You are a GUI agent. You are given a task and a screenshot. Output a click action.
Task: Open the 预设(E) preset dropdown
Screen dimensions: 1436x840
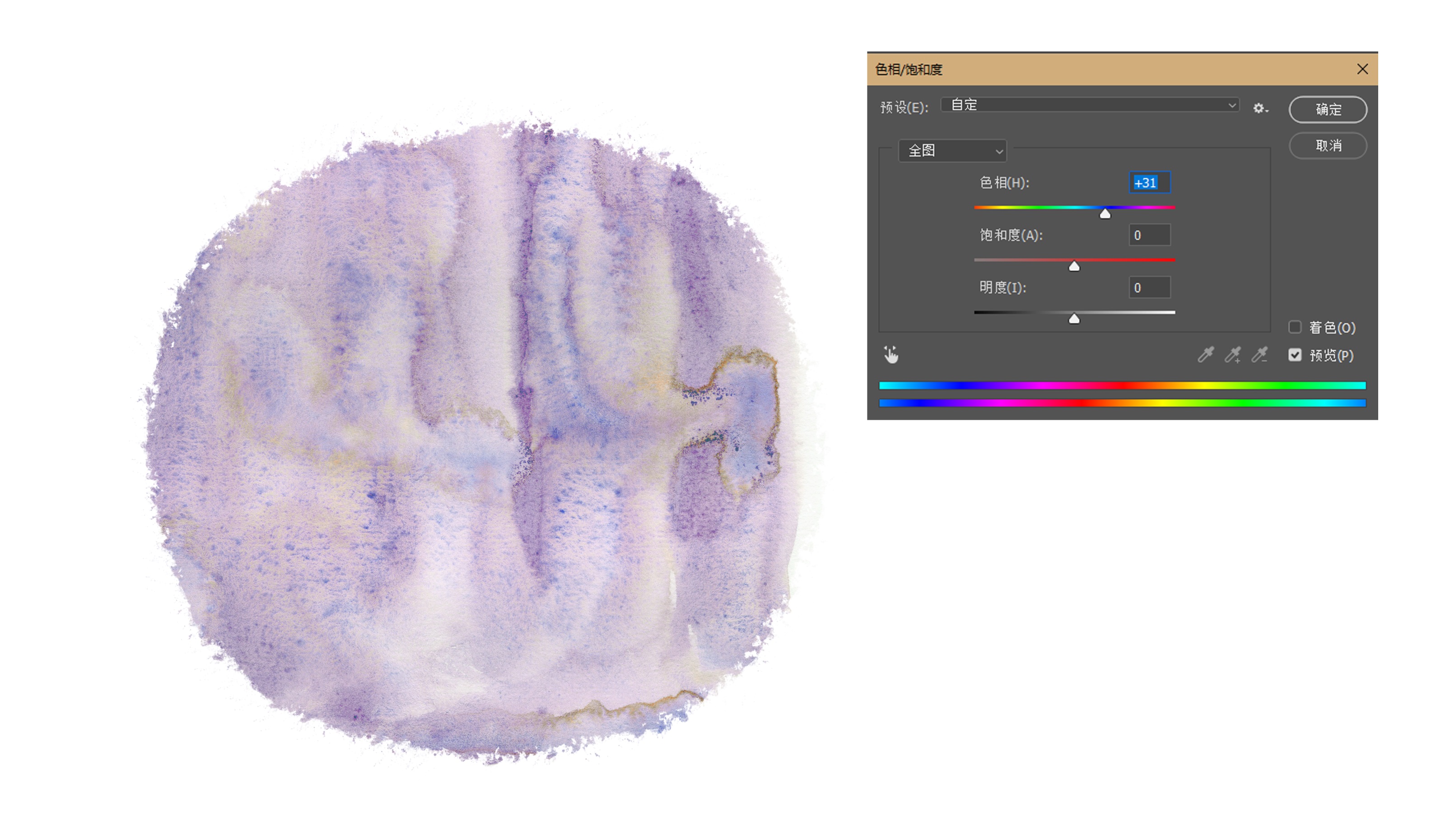1090,105
